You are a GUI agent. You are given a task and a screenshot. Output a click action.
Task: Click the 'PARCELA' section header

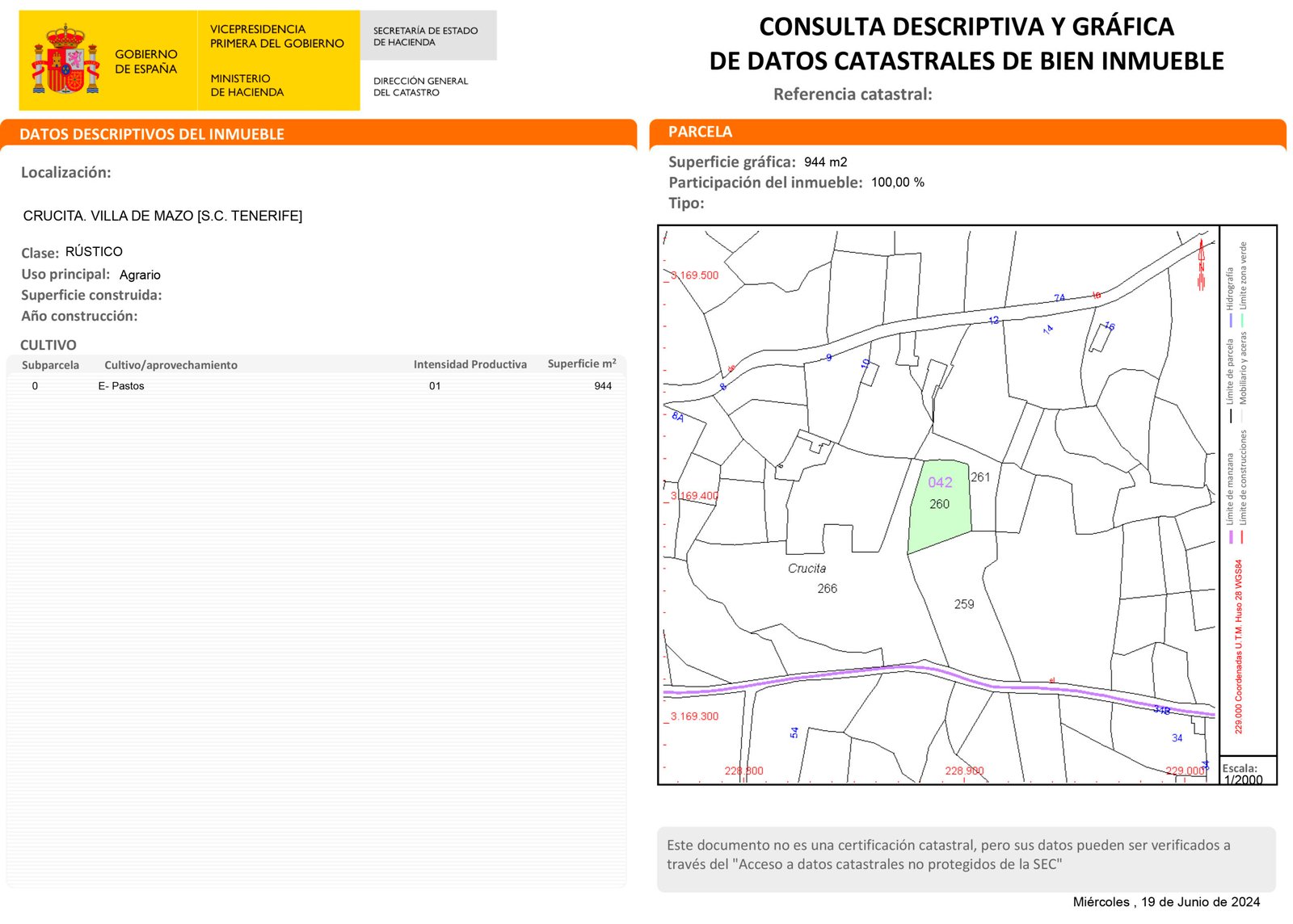coord(700,132)
